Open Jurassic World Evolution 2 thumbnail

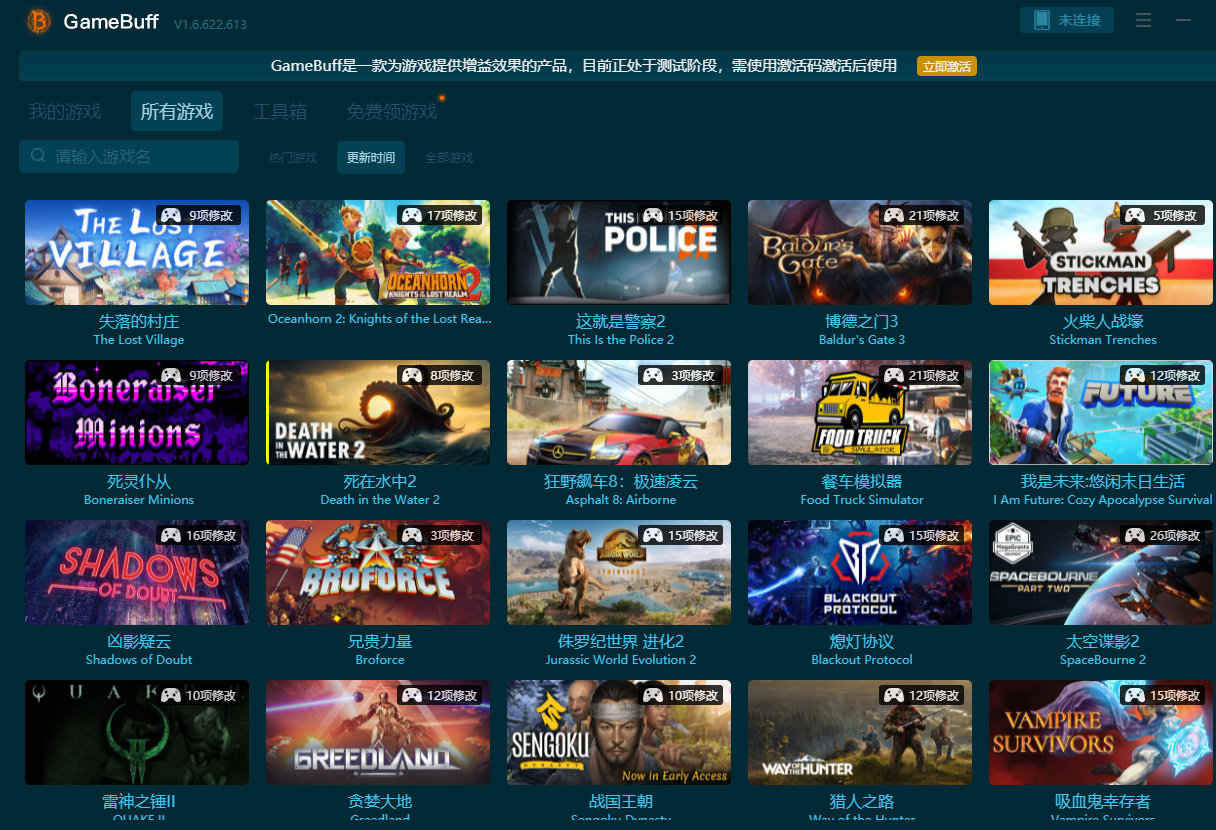click(x=619, y=572)
